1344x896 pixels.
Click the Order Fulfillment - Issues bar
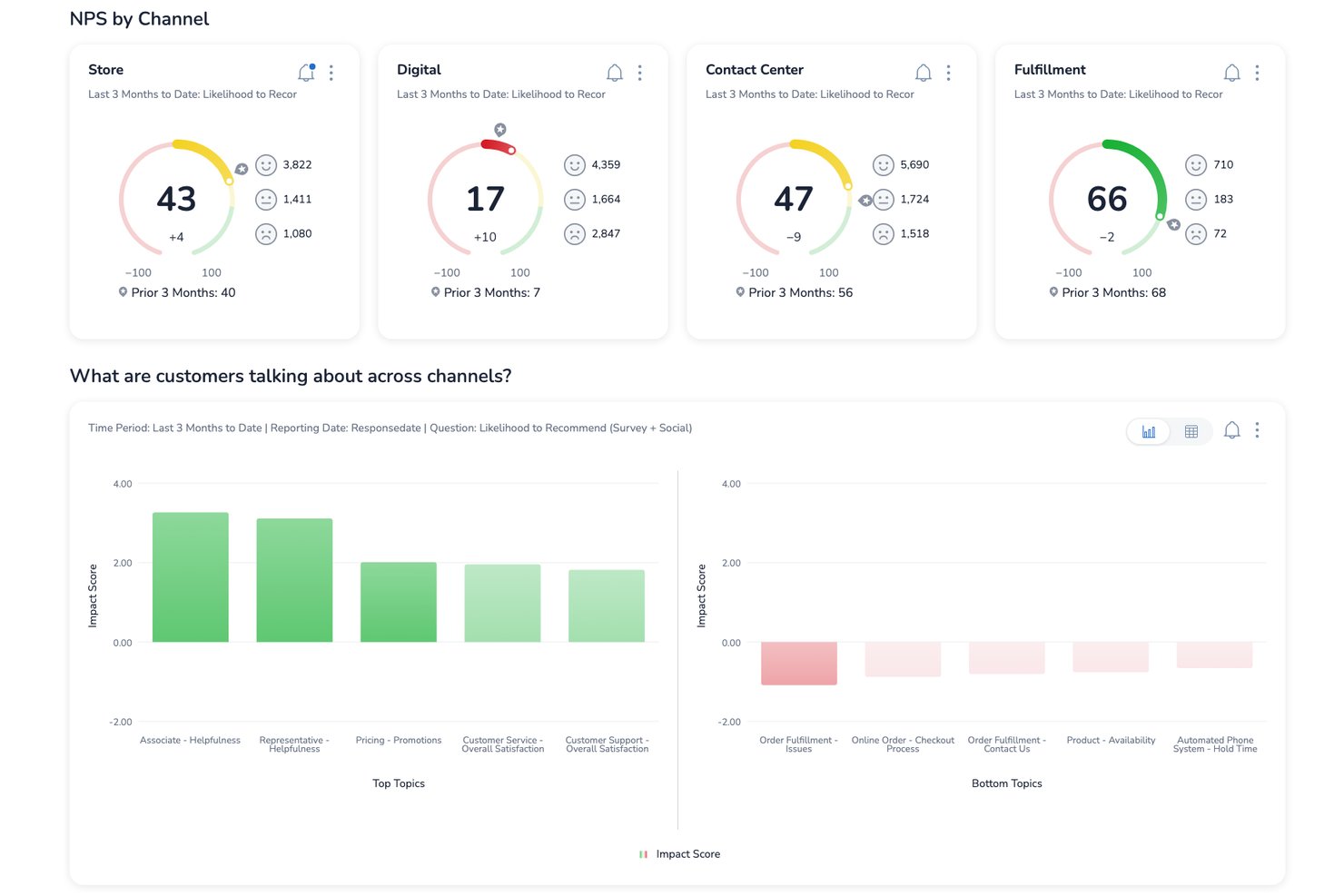799,664
